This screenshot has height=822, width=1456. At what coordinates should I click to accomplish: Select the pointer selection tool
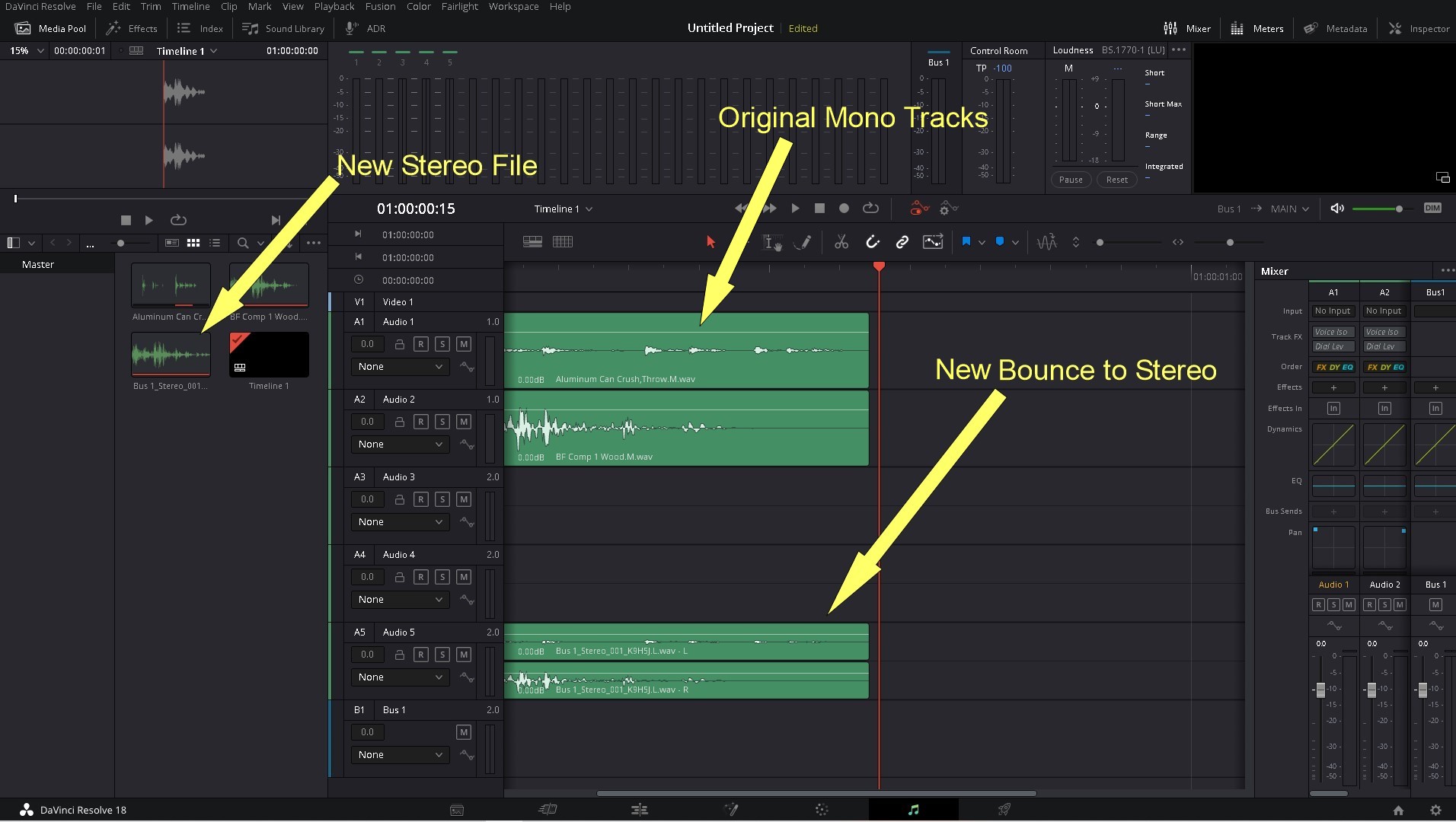click(710, 242)
